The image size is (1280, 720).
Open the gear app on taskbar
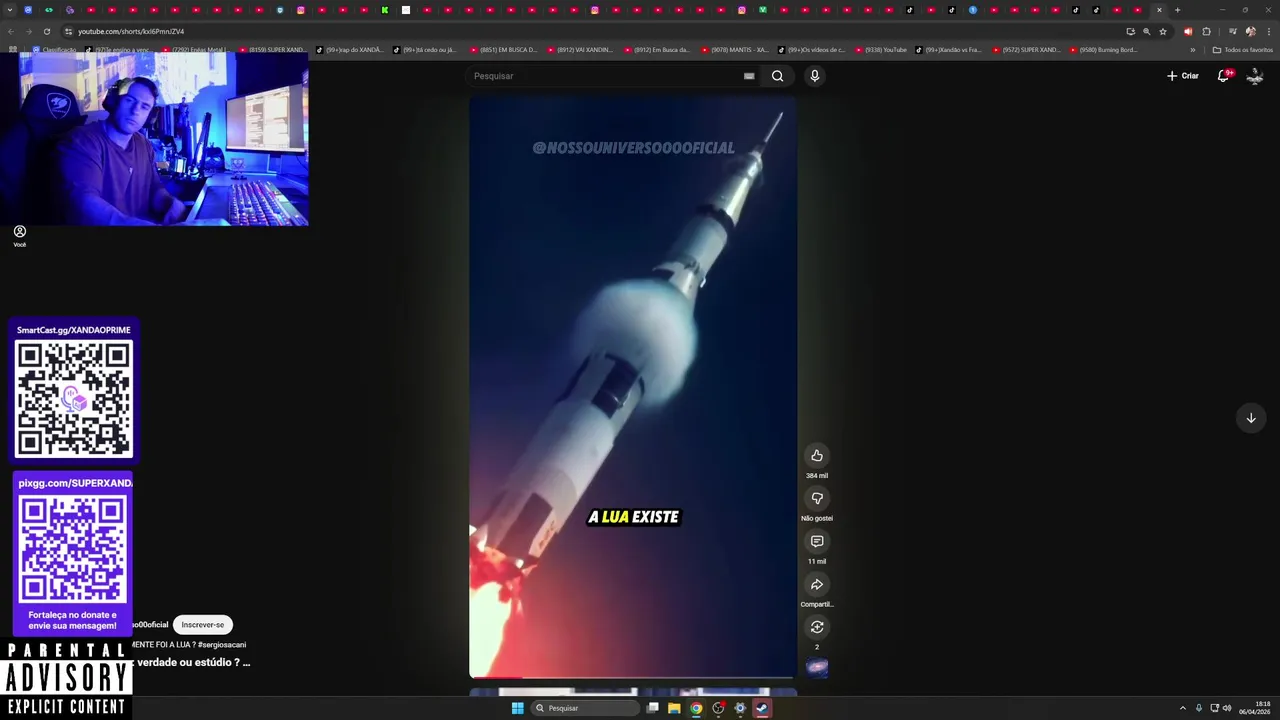(740, 708)
